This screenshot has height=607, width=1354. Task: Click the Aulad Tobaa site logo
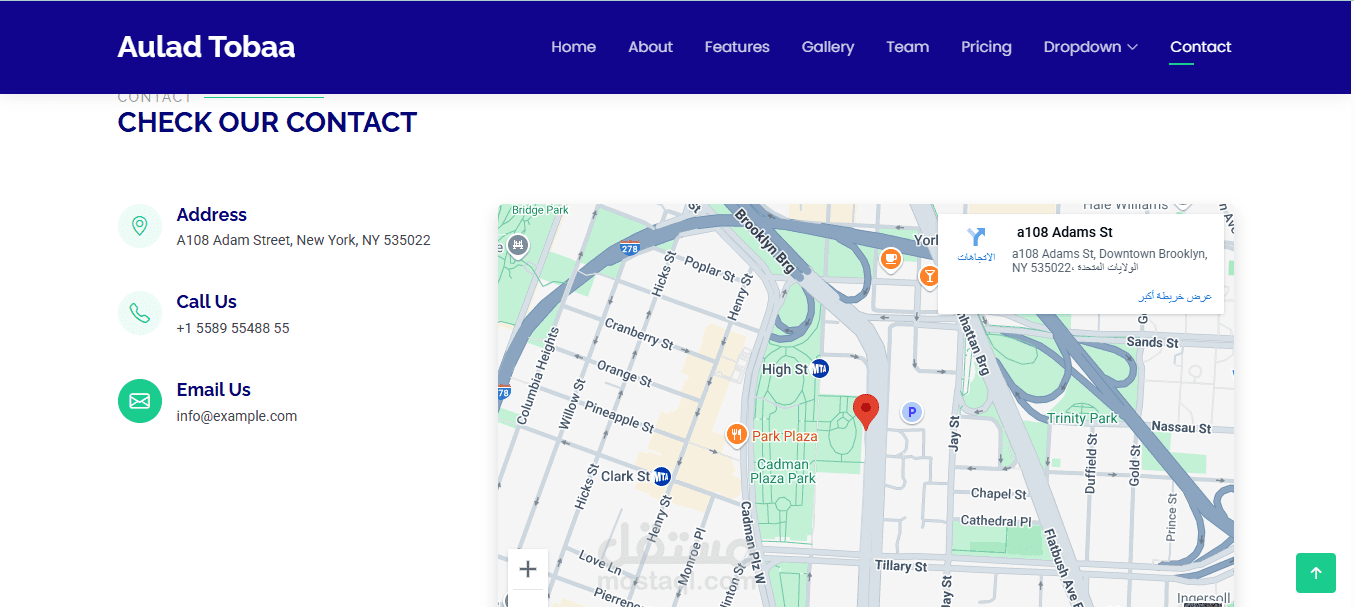click(206, 47)
